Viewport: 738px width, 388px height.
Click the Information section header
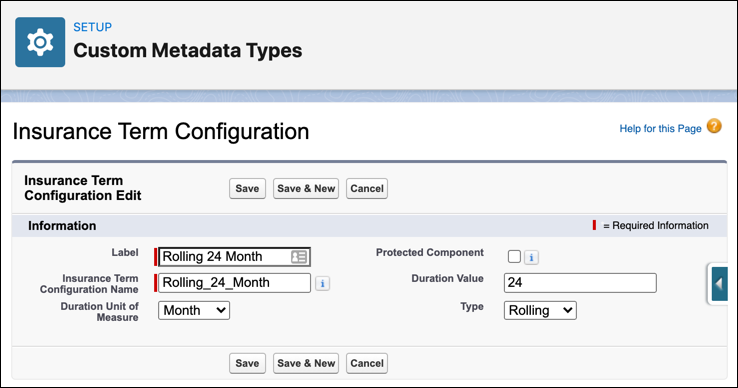(62, 226)
